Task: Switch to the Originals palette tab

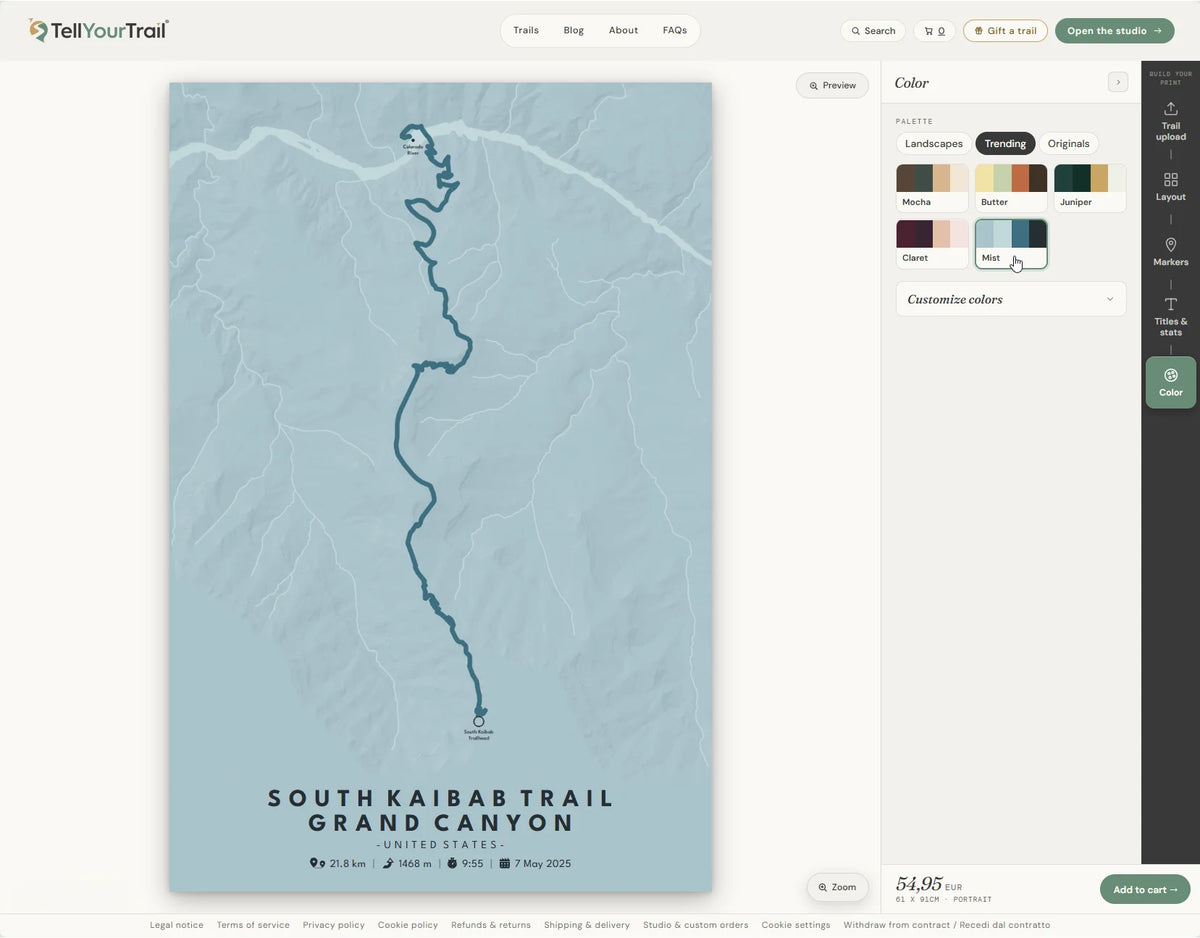Action: [1069, 143]
